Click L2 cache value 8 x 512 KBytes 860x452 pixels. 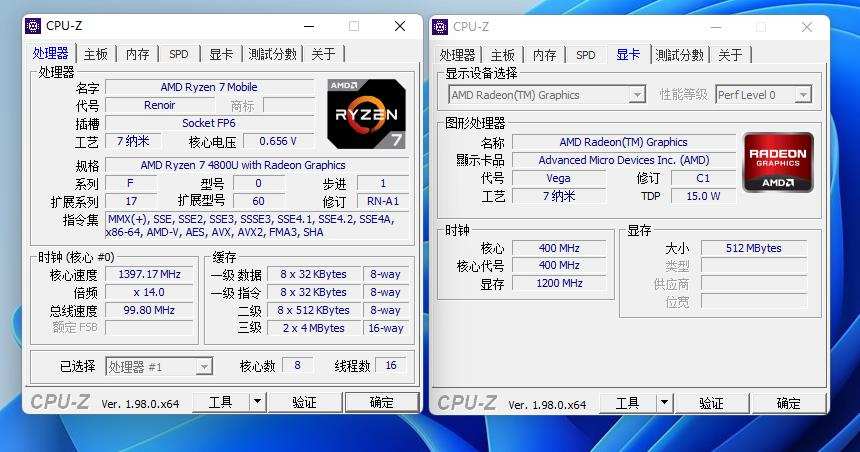314,310
